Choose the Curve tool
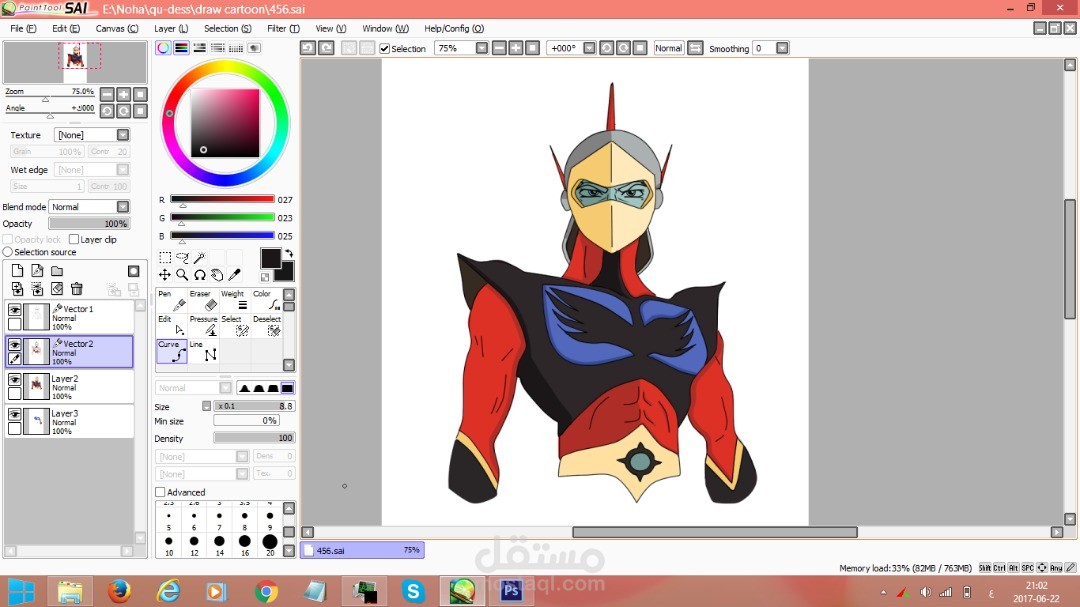The height and width of the screenshot is (607, 1080). click(172, 351)
